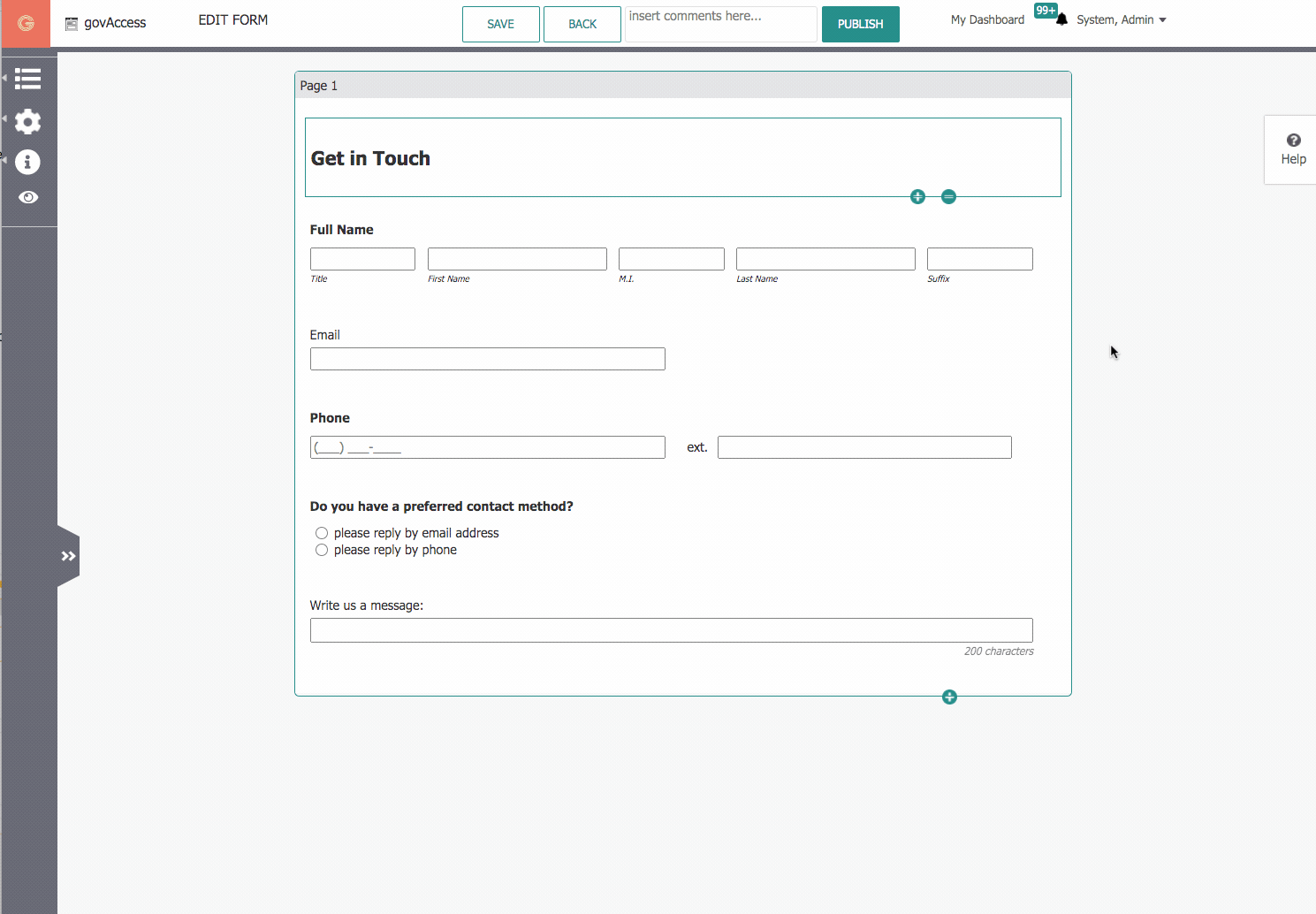Open the settings gear icon in sidebar
1316x914 pixels.
click(28, 121)
